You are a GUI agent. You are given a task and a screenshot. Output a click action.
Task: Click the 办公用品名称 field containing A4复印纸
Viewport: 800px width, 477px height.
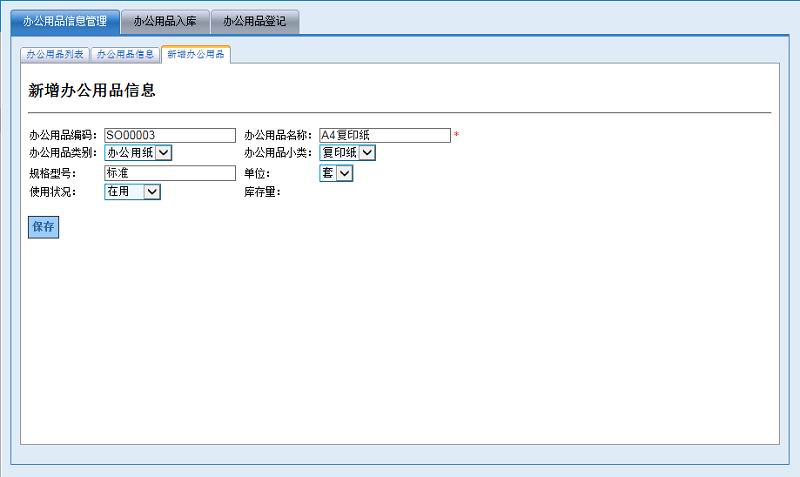385,135
